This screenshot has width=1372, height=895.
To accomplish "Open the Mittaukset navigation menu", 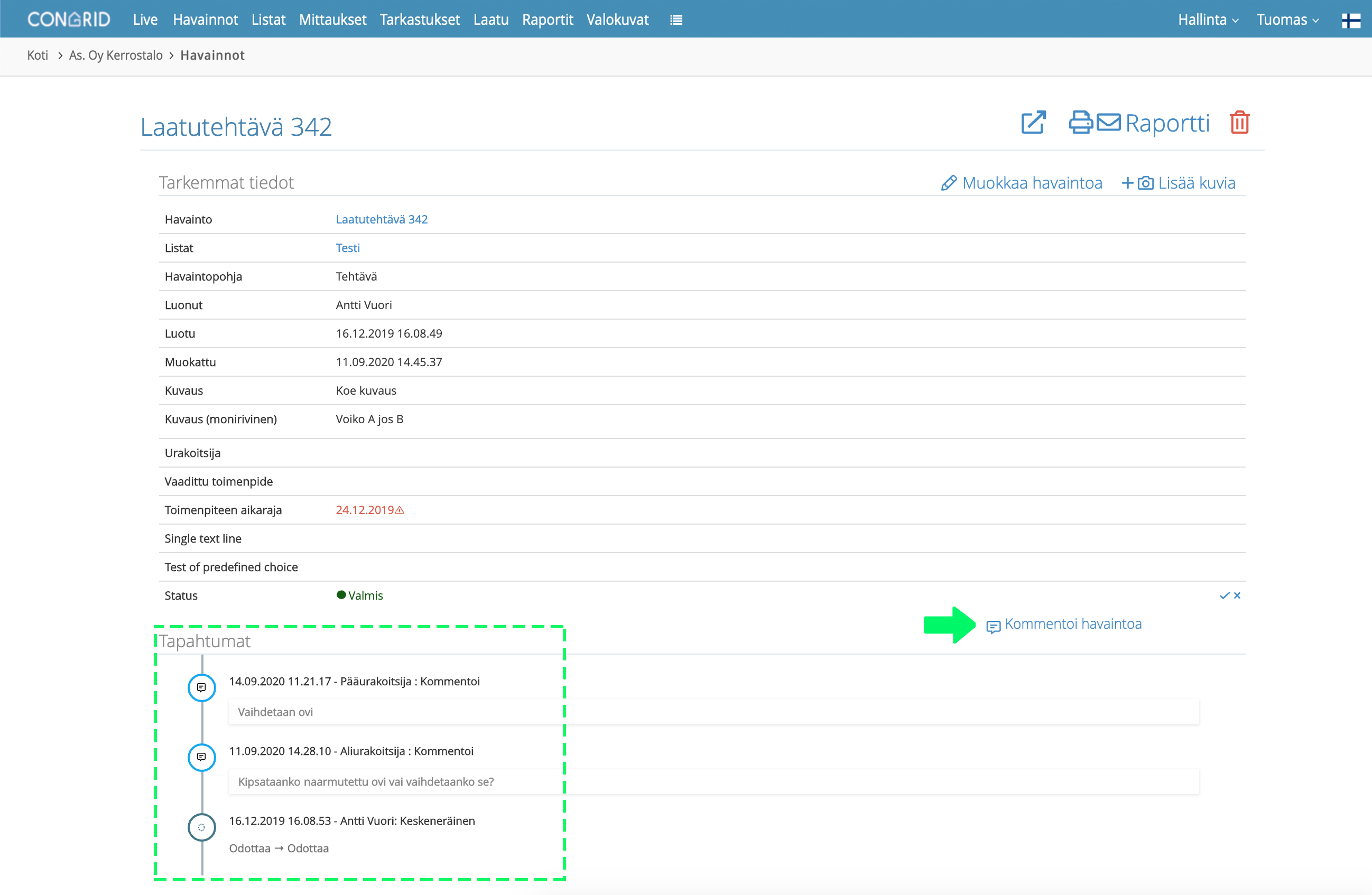I will [x=332, y=20].
